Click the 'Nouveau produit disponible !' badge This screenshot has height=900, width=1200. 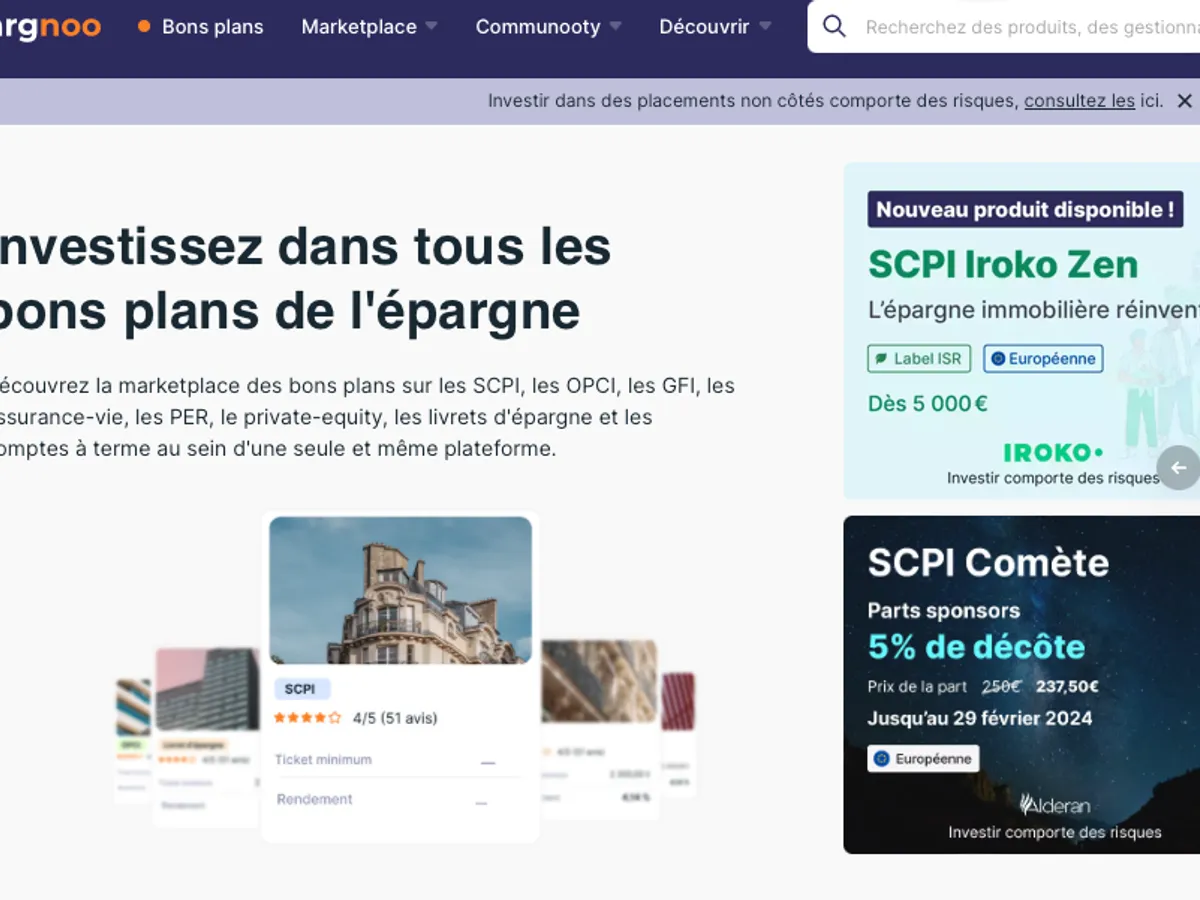pyautogui.click(x=1026, y=210)
